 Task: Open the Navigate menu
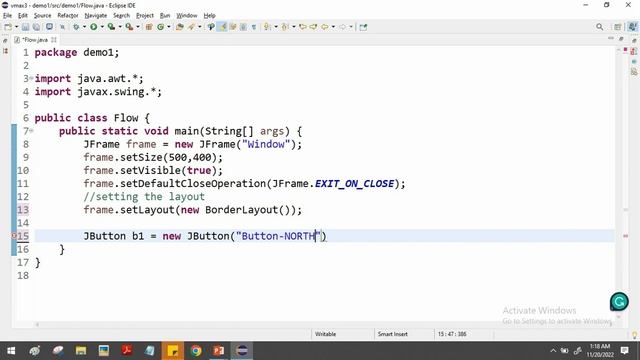click(x=96, y=16)
